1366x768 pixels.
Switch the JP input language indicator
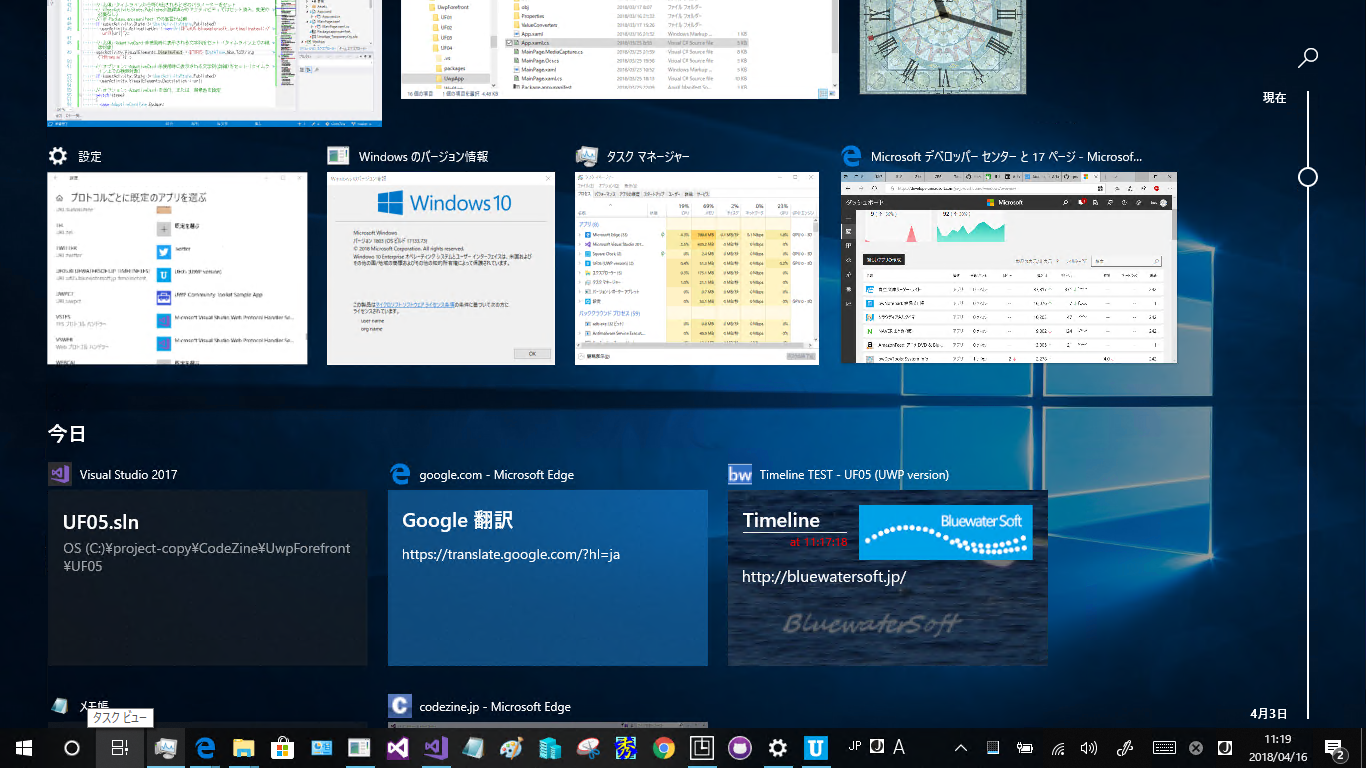click(855, 746)
